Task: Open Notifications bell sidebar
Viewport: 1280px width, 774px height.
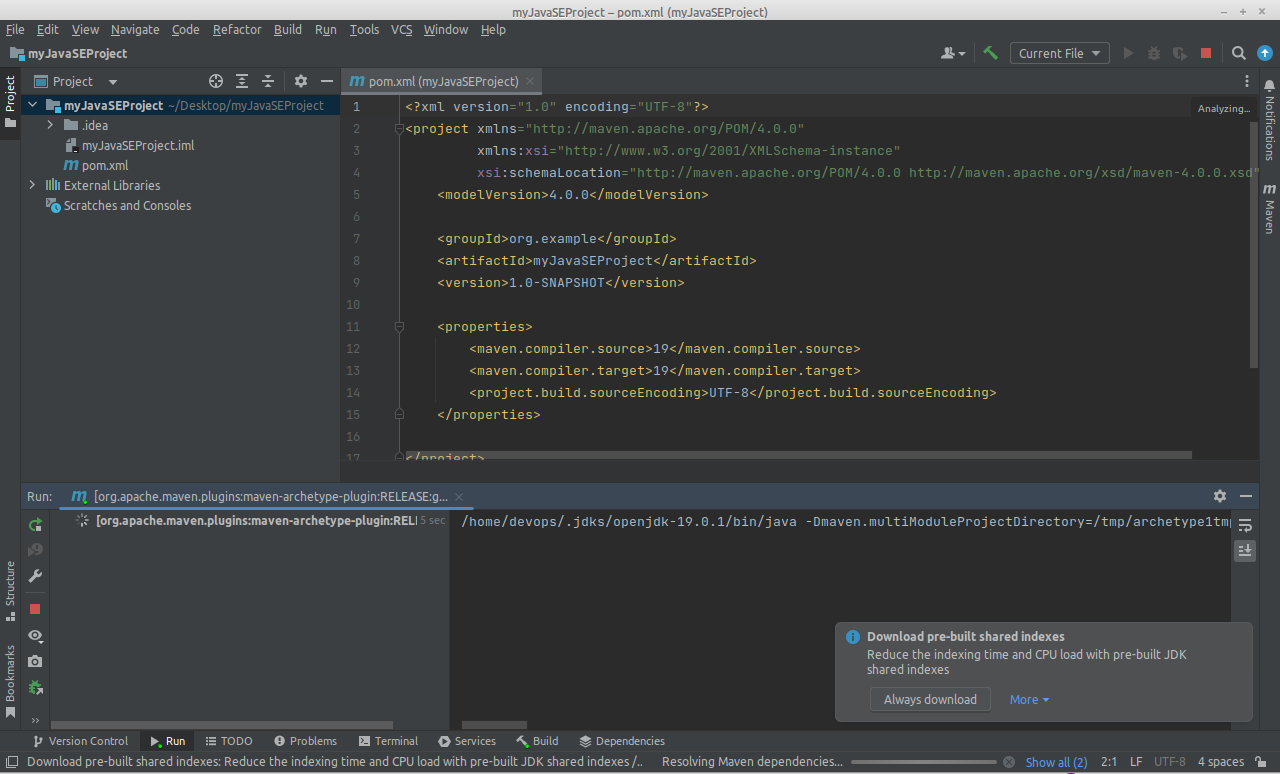Action: [x=1269, y=121]
